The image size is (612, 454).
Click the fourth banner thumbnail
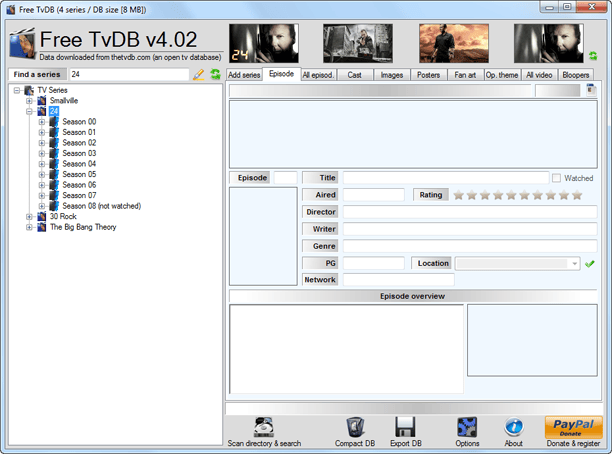[549, 43]
